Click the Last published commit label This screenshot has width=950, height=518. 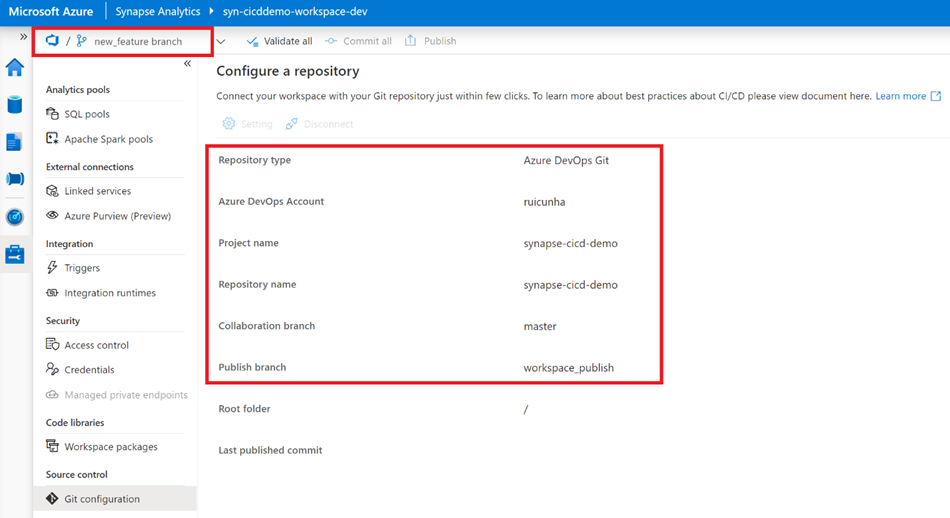pos(270,450)
